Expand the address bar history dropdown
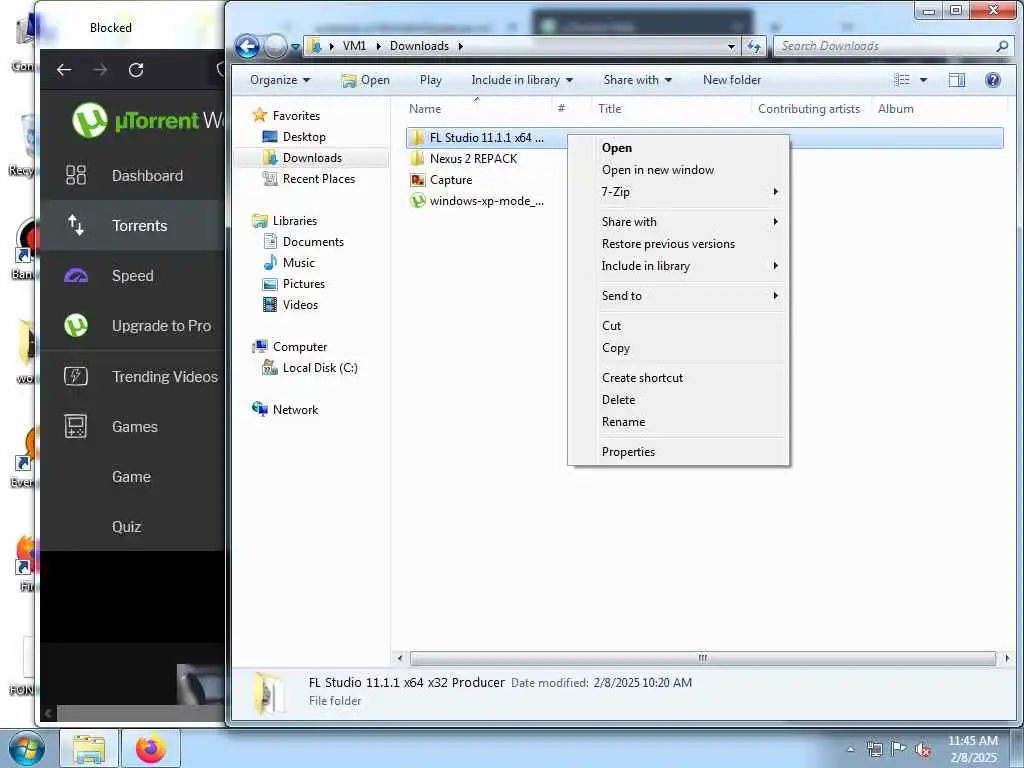This screenshot has width=1024, height=768. pos(731,46)
